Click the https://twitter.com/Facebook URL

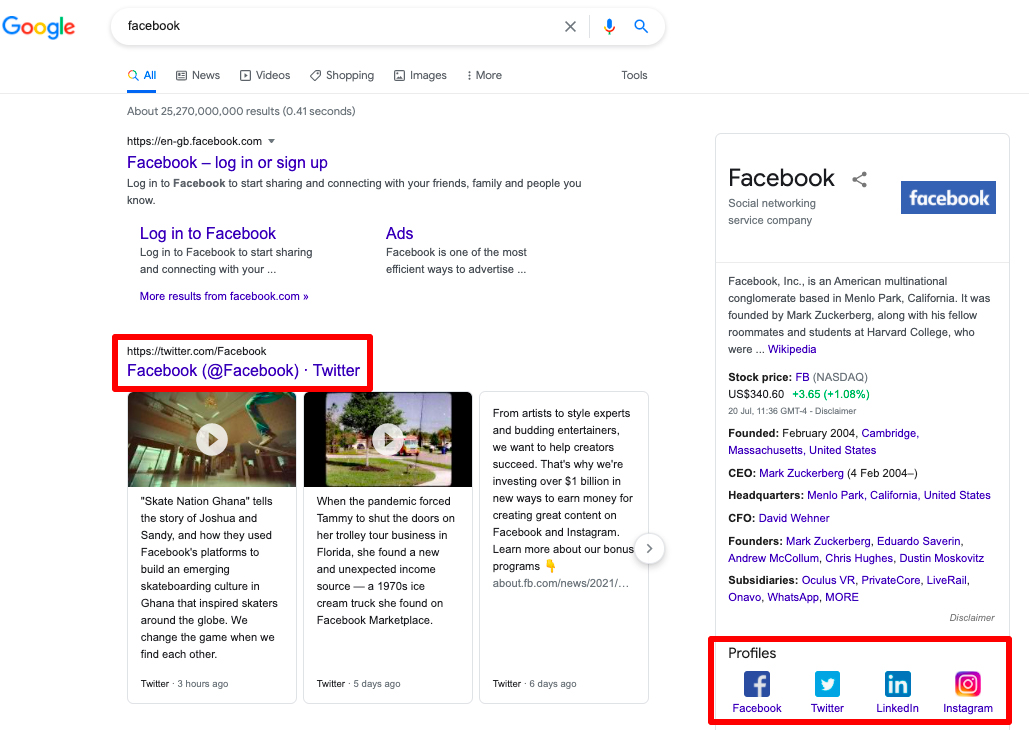click(x=196, y=351)
